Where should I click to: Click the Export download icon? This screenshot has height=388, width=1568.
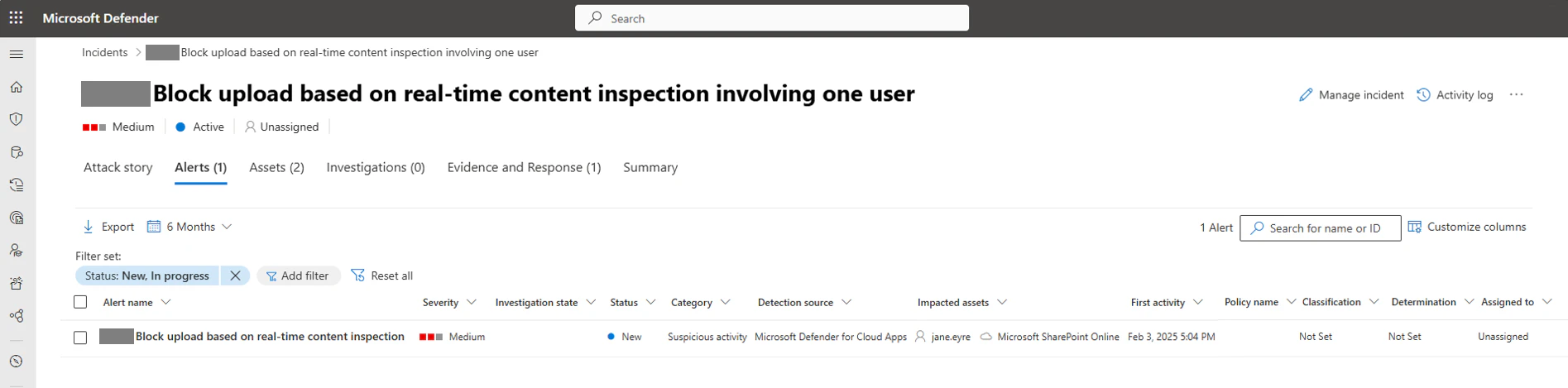(x=89, y=227)
